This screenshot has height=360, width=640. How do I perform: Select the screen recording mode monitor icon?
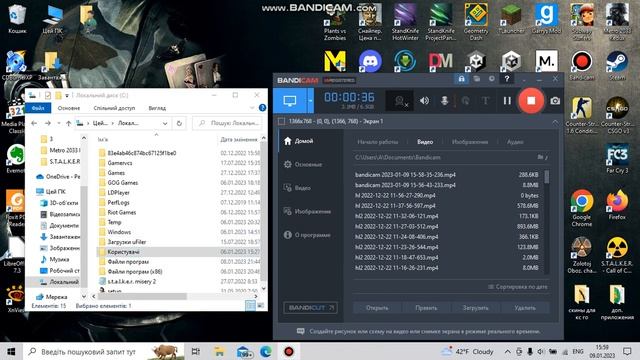290,100
